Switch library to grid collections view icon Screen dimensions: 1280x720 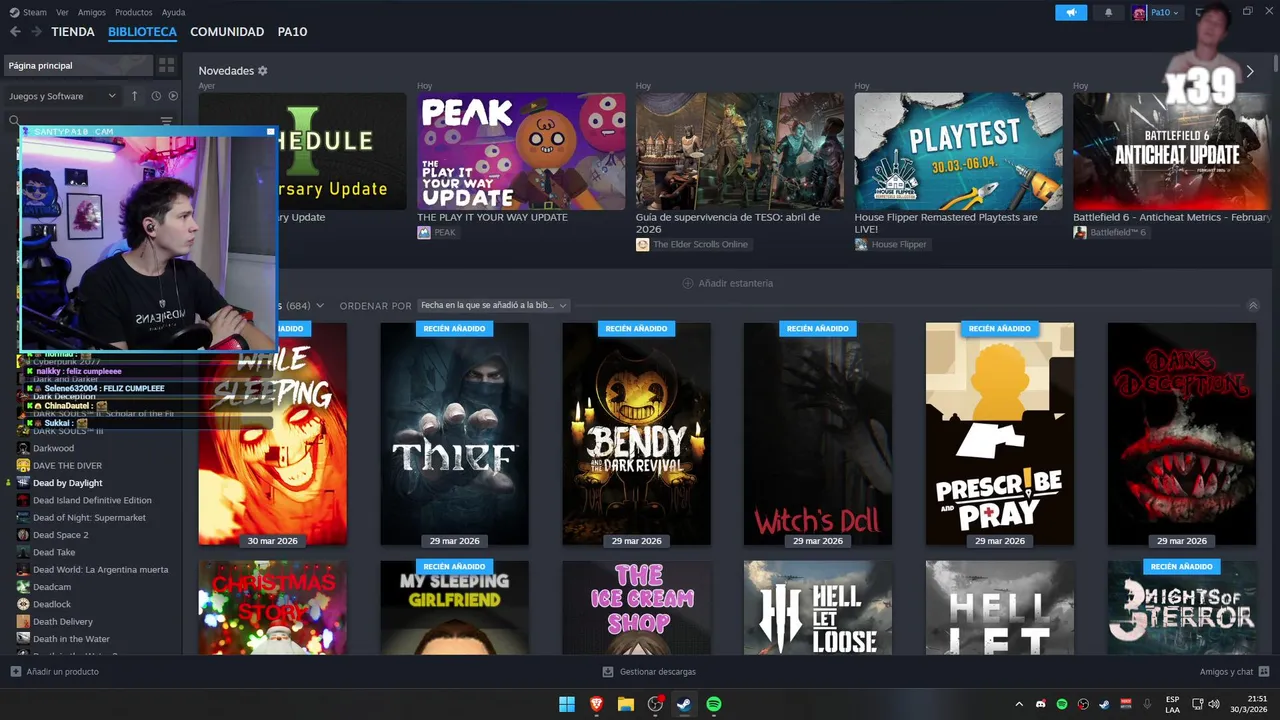[x=166, y=65]
